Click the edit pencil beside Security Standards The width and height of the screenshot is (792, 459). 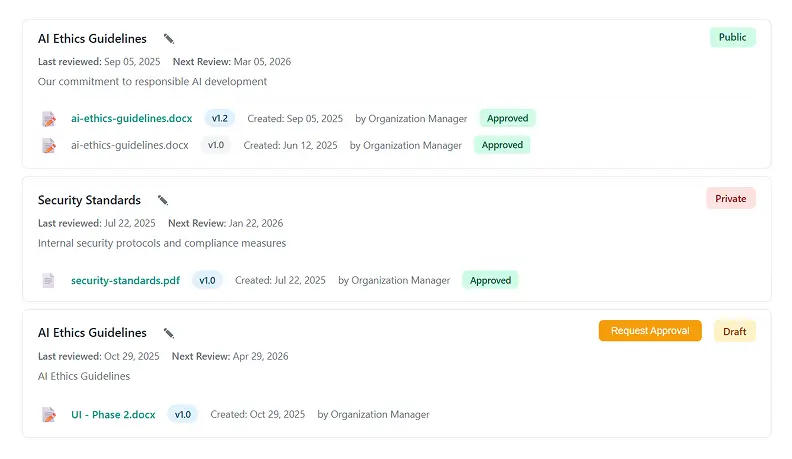pos(163,200)
